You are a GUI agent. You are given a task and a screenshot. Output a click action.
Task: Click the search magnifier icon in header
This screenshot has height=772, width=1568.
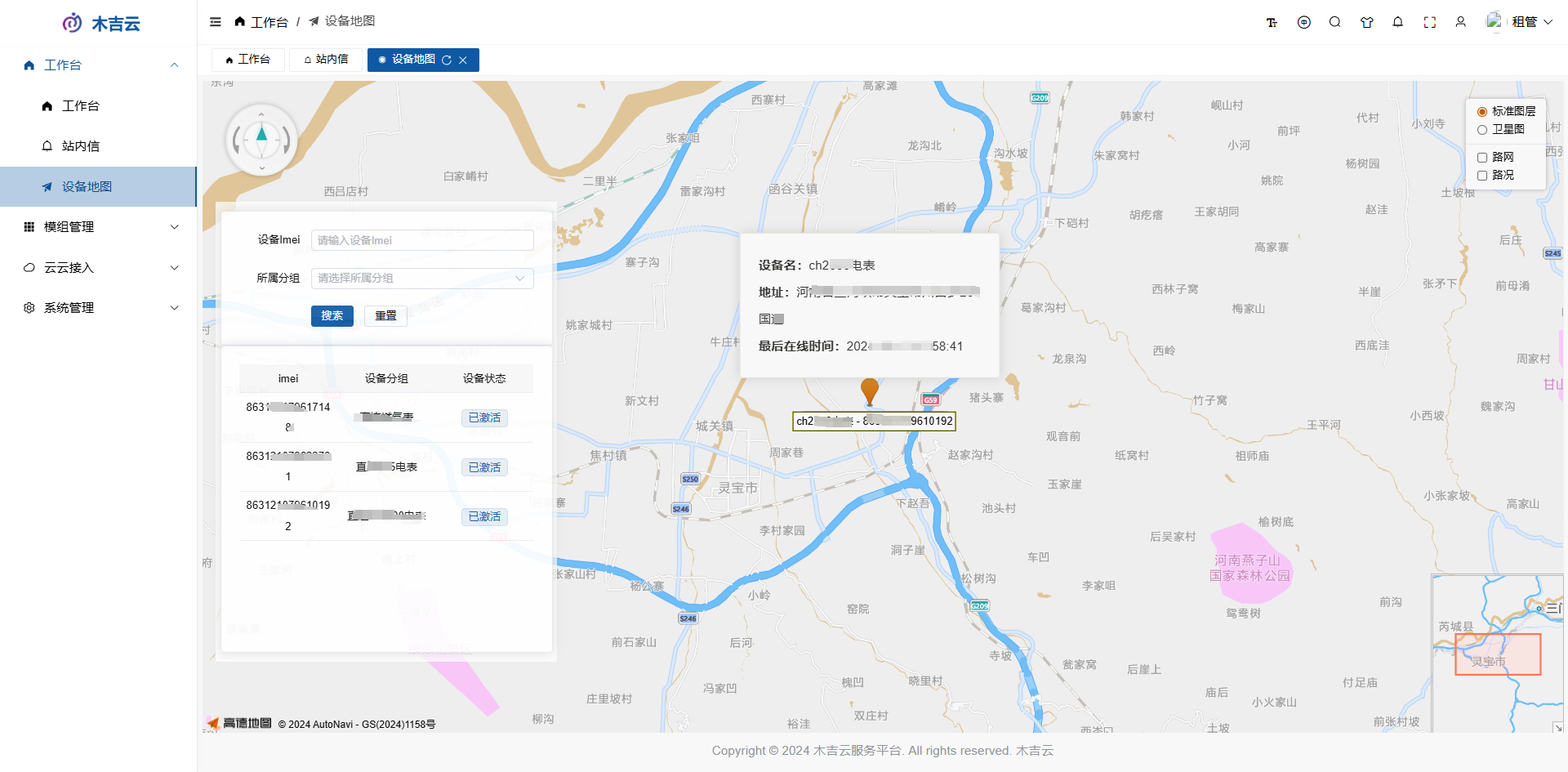pyautogui.click(x=1334, y=22)
